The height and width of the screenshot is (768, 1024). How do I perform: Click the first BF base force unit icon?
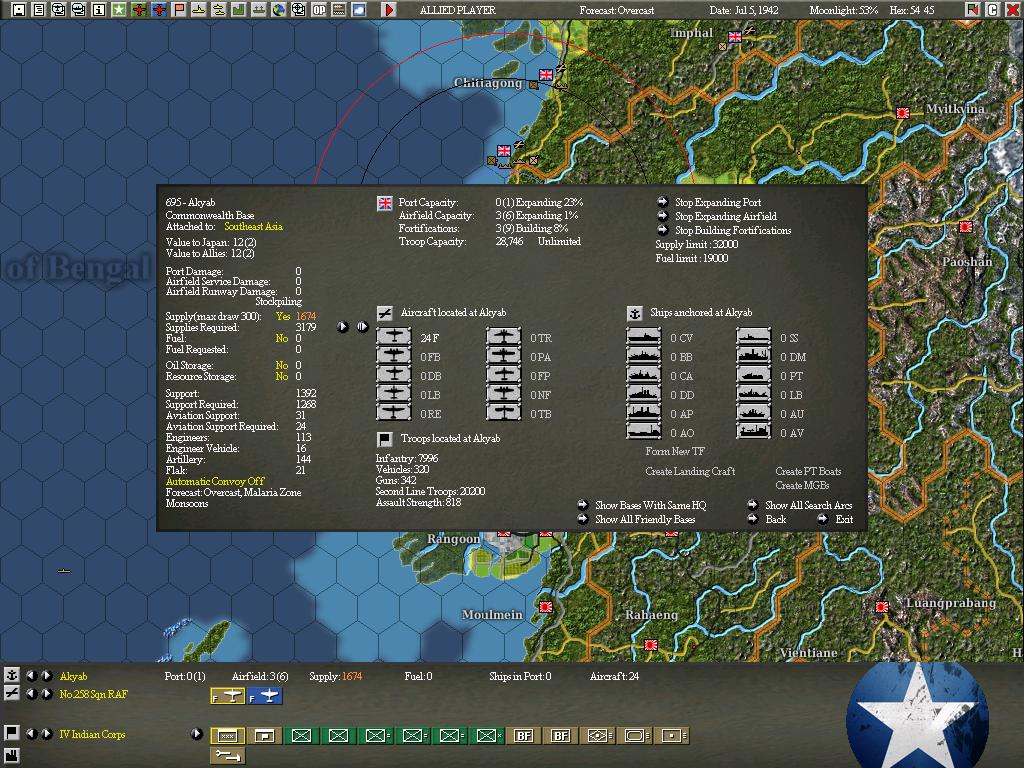click(x=524, y=736)
